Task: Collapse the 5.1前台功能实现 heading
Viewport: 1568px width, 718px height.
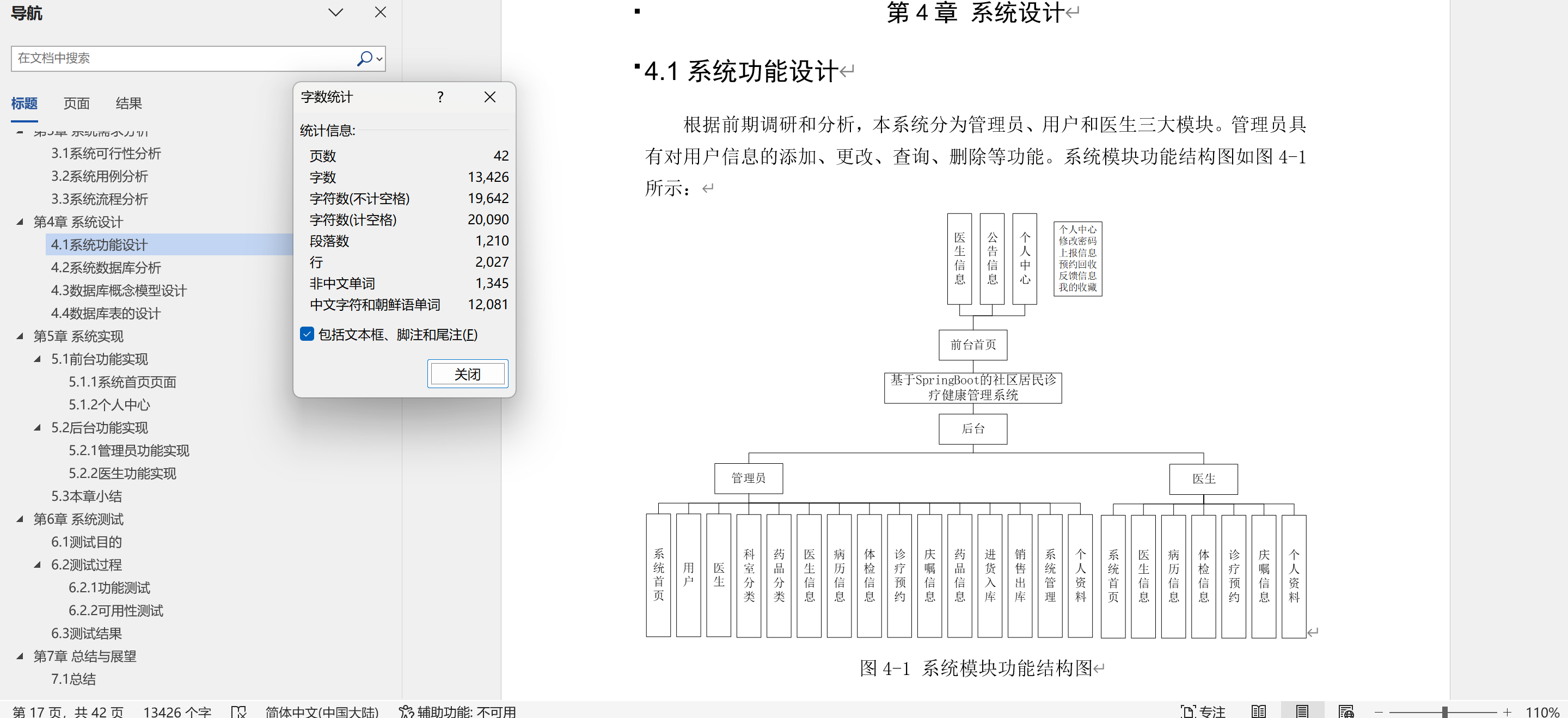Action: click(x=38, y=359)
